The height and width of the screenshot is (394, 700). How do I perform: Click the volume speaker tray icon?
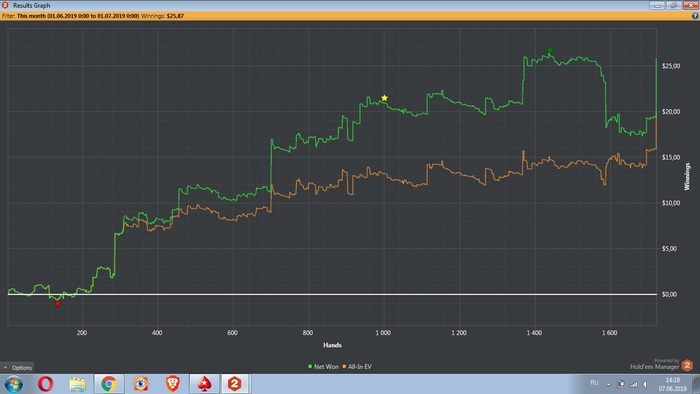646,384
